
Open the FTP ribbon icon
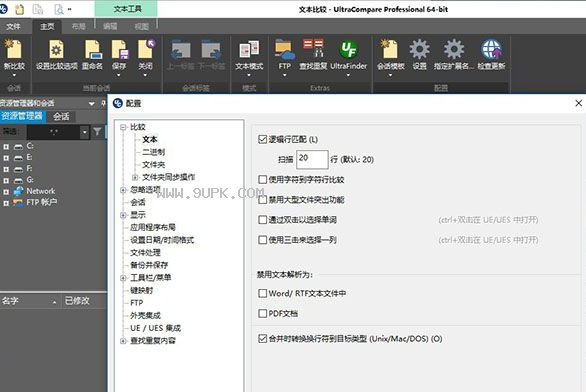(284, 49)
